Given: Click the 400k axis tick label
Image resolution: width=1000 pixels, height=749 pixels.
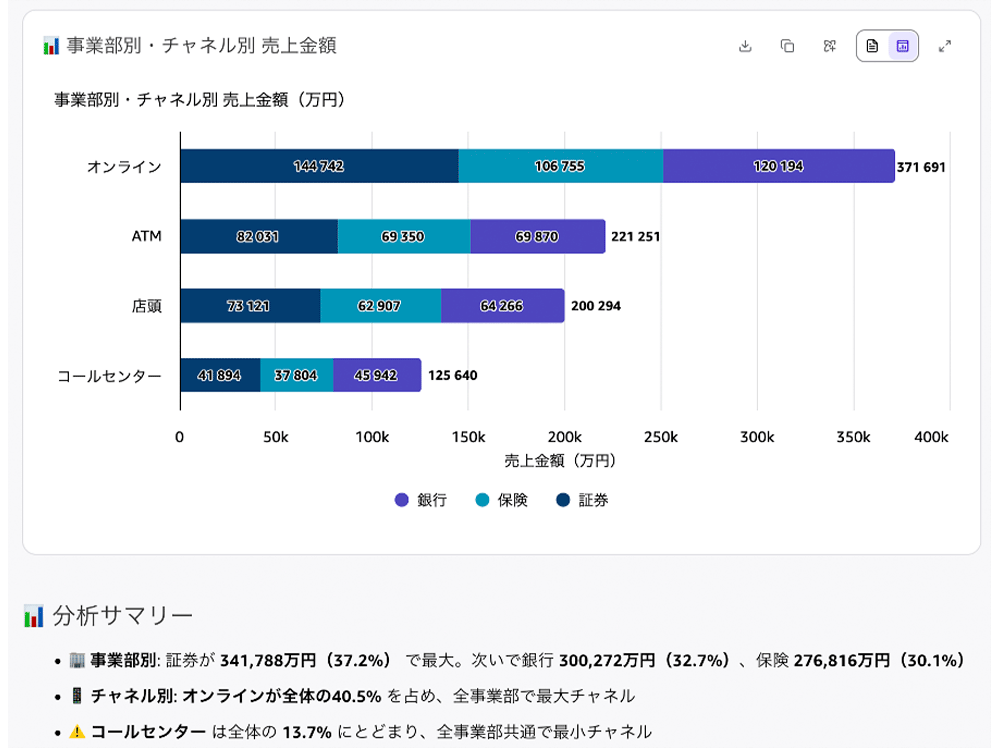Looking at the screenshot, I should [931, 437].
